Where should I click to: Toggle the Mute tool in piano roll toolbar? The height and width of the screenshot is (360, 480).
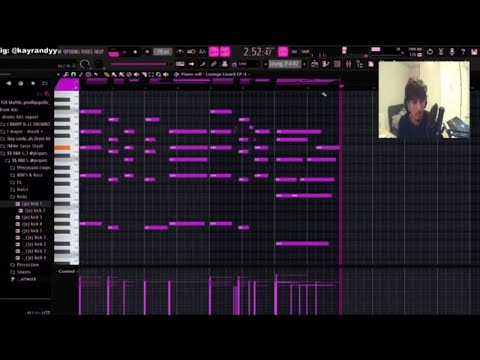[x=136, y=74]
